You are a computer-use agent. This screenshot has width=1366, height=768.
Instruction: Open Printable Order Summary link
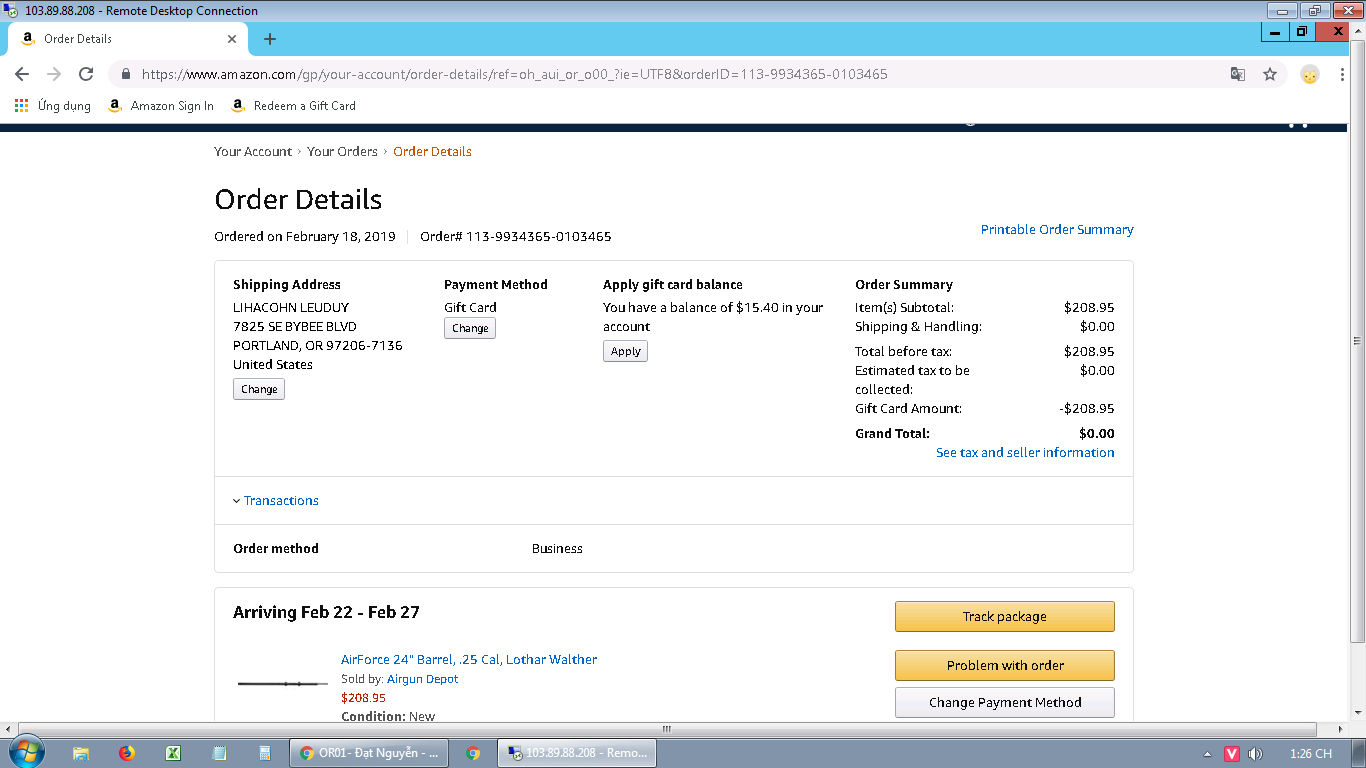pos(1057,230)
